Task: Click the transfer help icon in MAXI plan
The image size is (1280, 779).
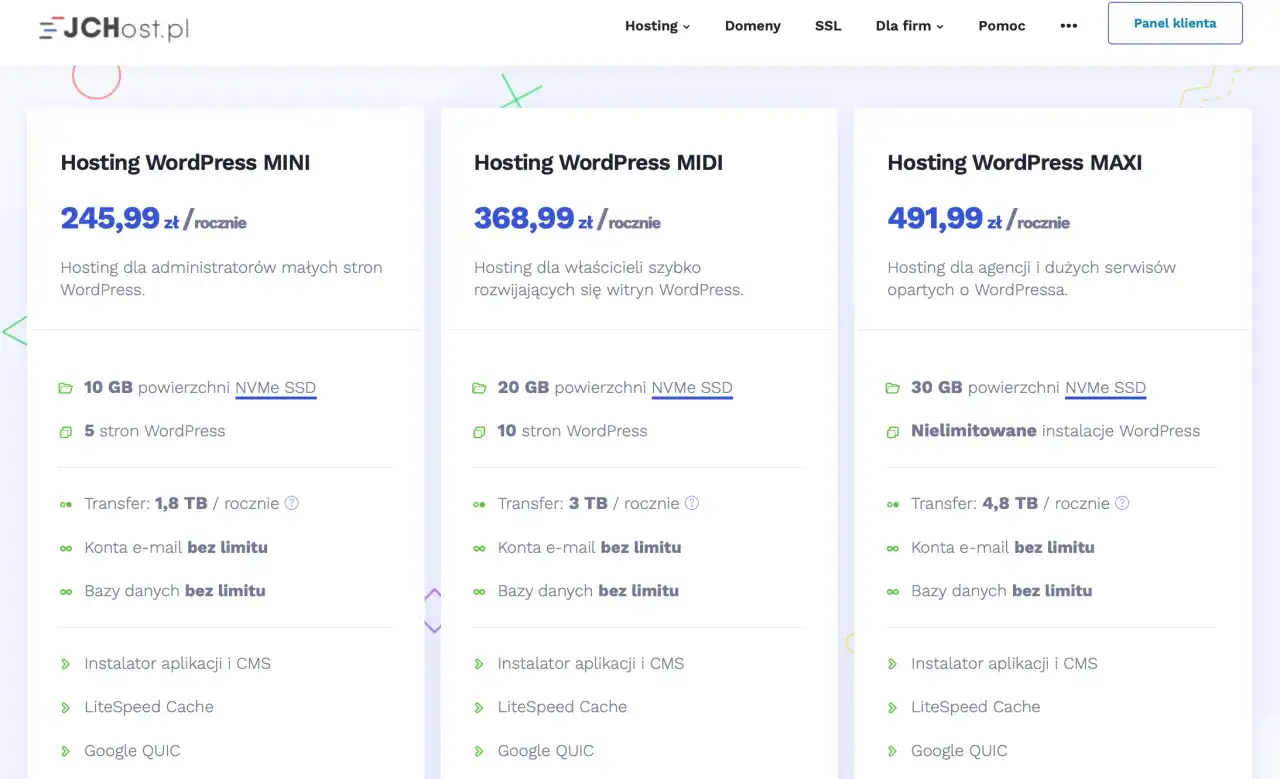Action: coord(1122,503)
